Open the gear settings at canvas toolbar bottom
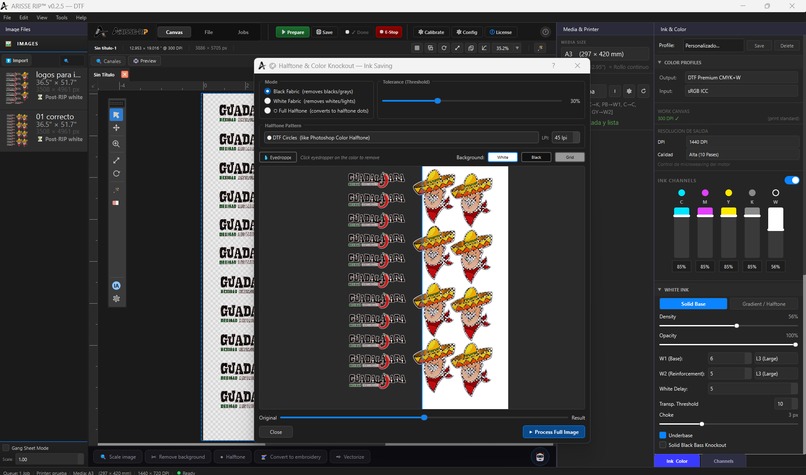The image size is (806, 475). pyautogui.click(x=116, y=299)
